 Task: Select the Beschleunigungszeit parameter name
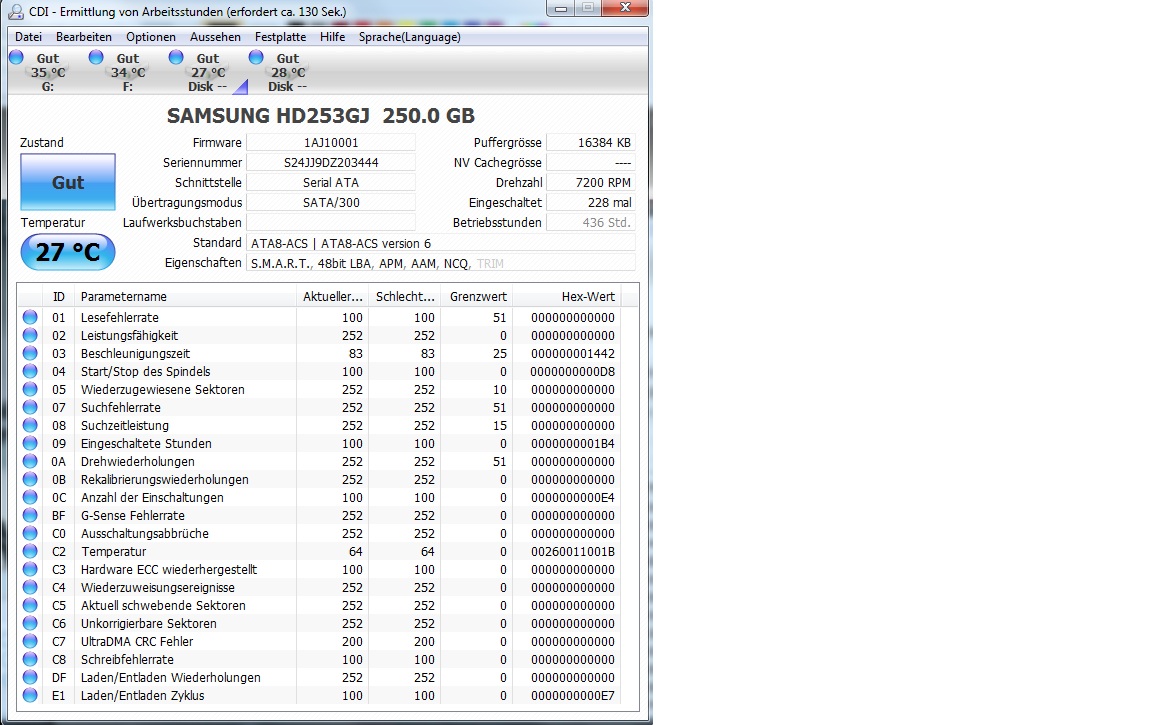point(135,353)
